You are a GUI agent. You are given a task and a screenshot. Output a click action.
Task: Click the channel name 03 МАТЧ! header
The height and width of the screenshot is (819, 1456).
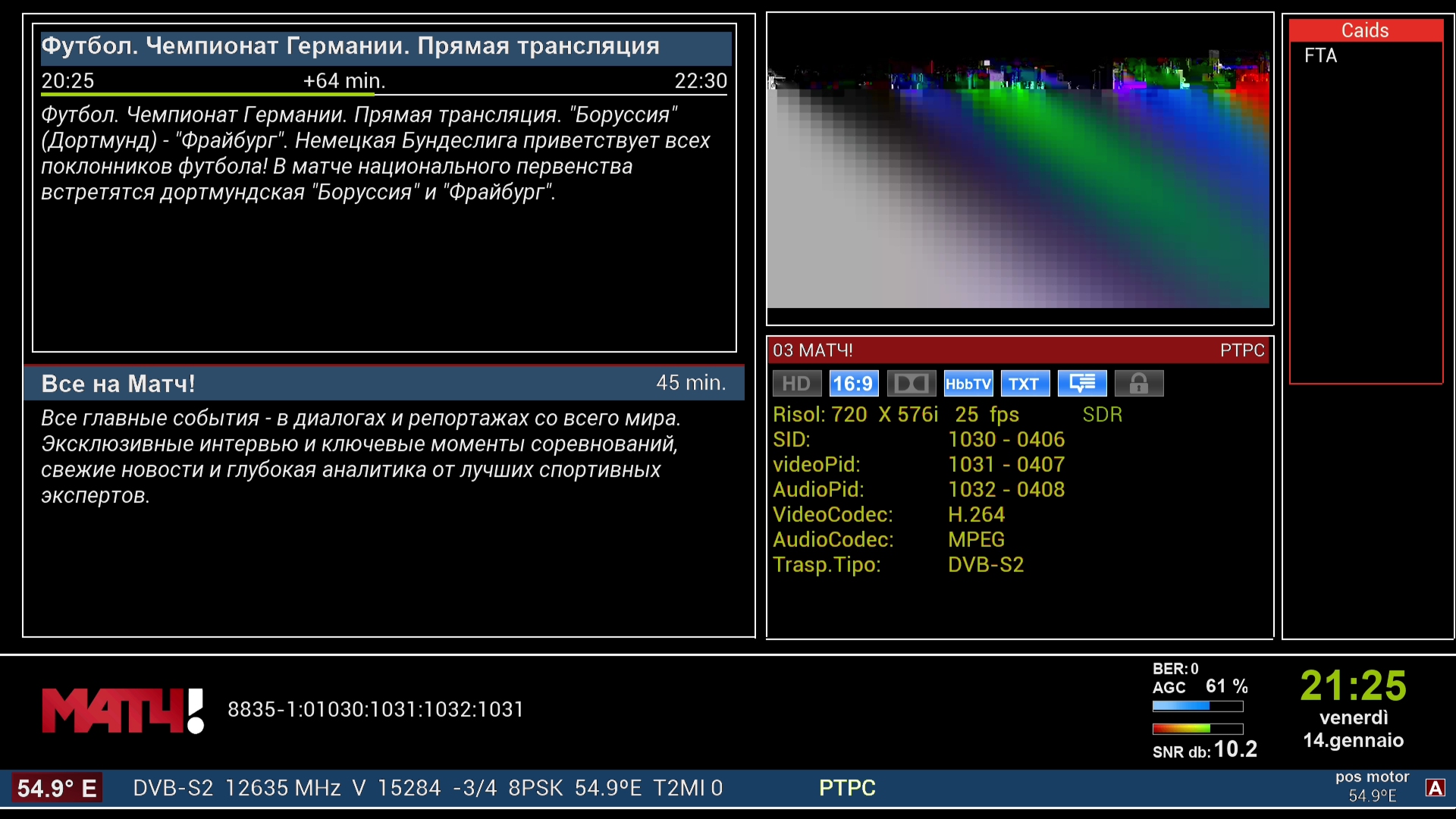813,350
